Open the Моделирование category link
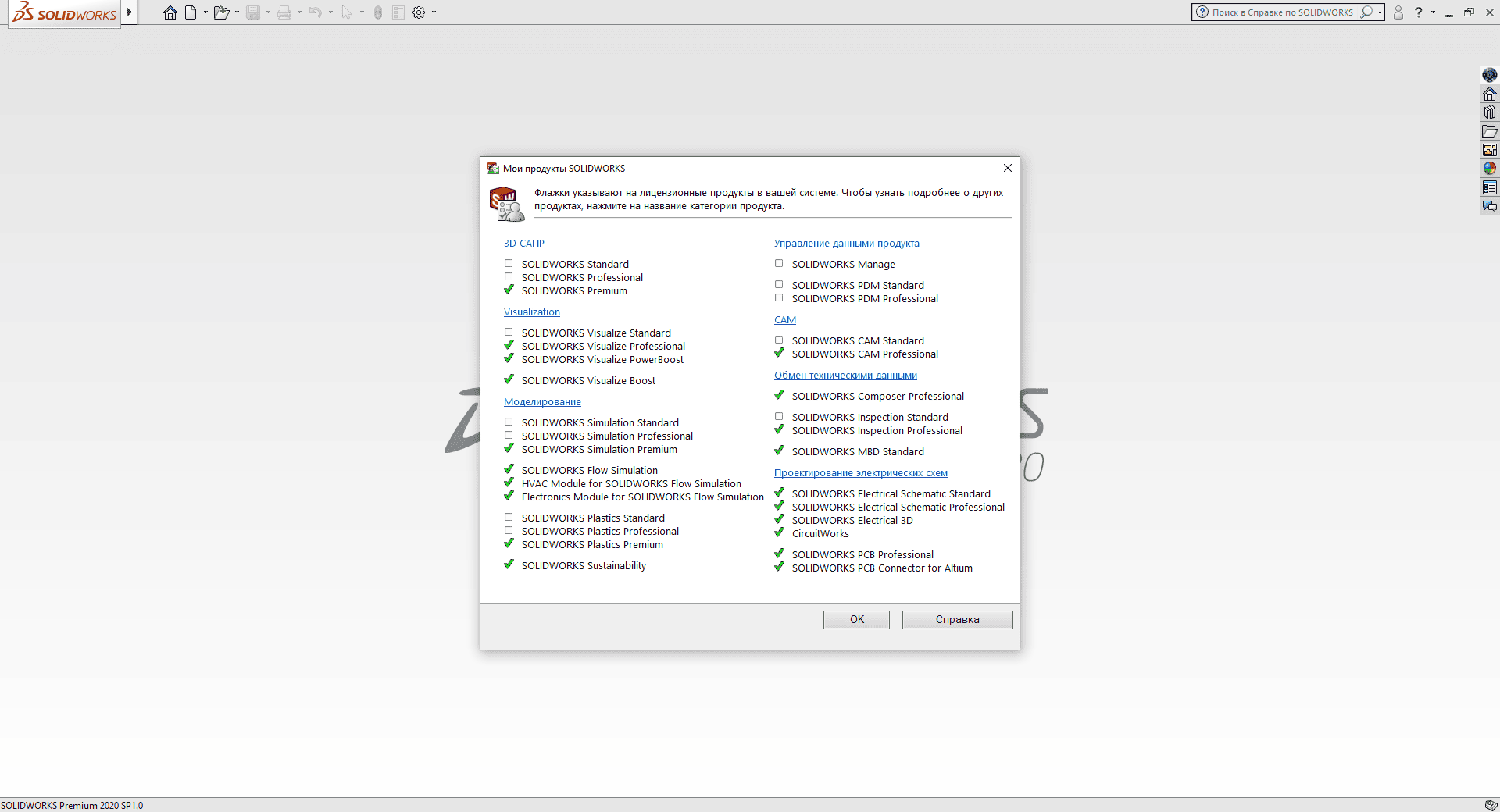This screenshot has width=1500, height=812. (542, 402)
